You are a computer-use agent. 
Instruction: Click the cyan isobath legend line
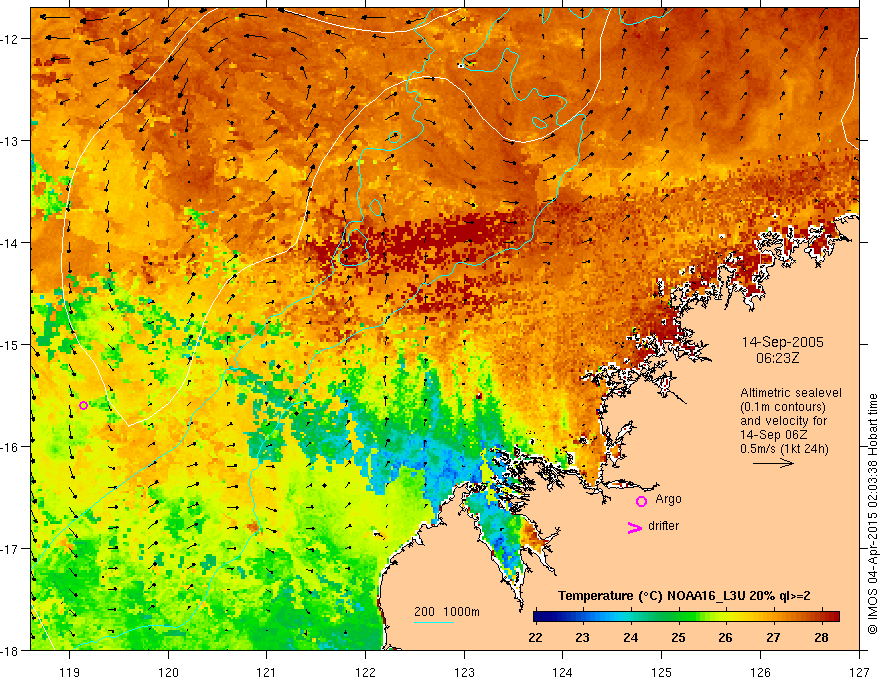point(434,622)
